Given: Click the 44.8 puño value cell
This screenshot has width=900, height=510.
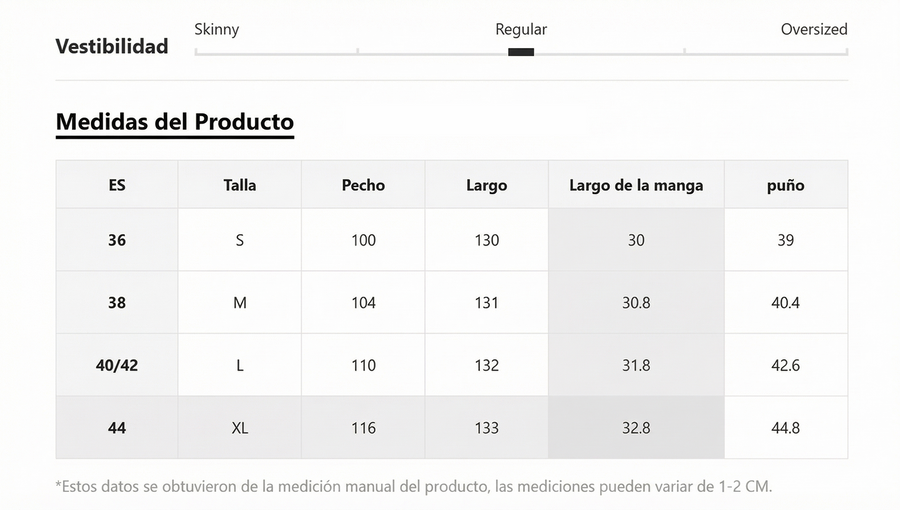Looking at the screenshot, I should (785, 428).
